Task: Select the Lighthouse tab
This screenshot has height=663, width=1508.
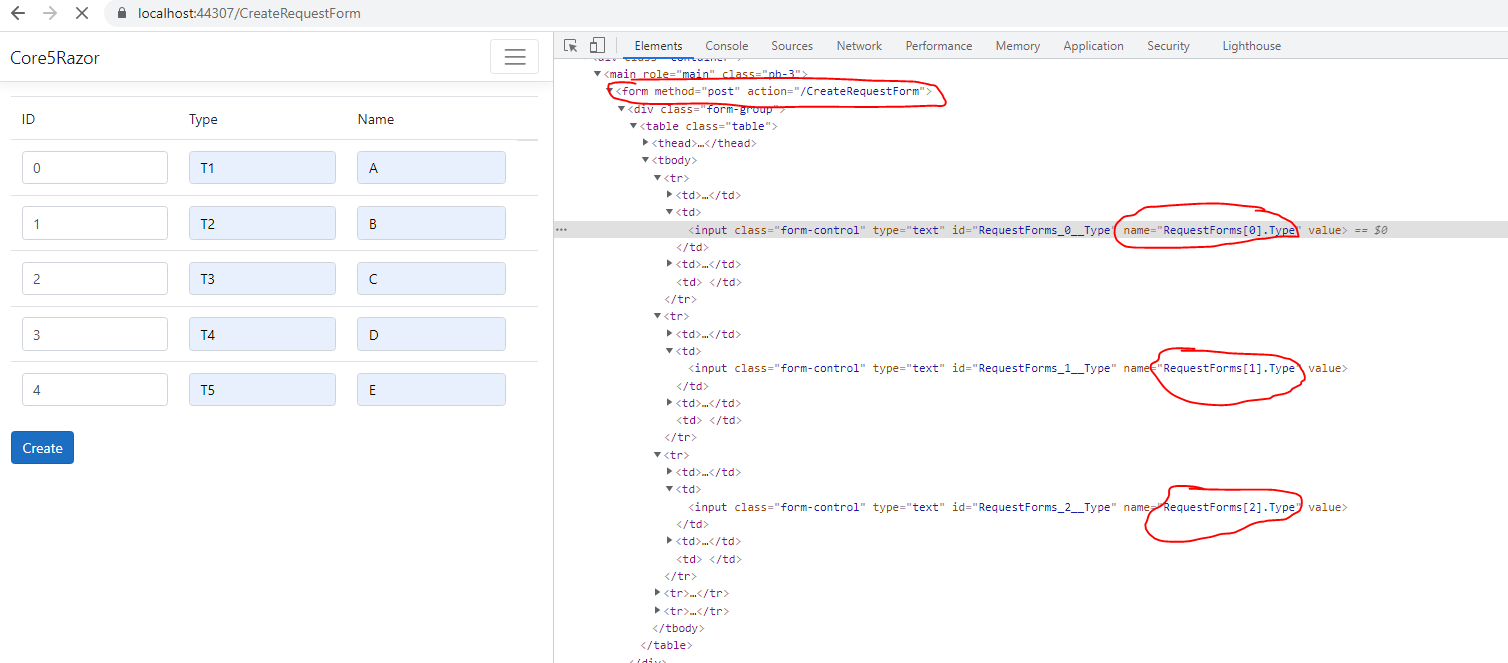Action: [1251, 45]
